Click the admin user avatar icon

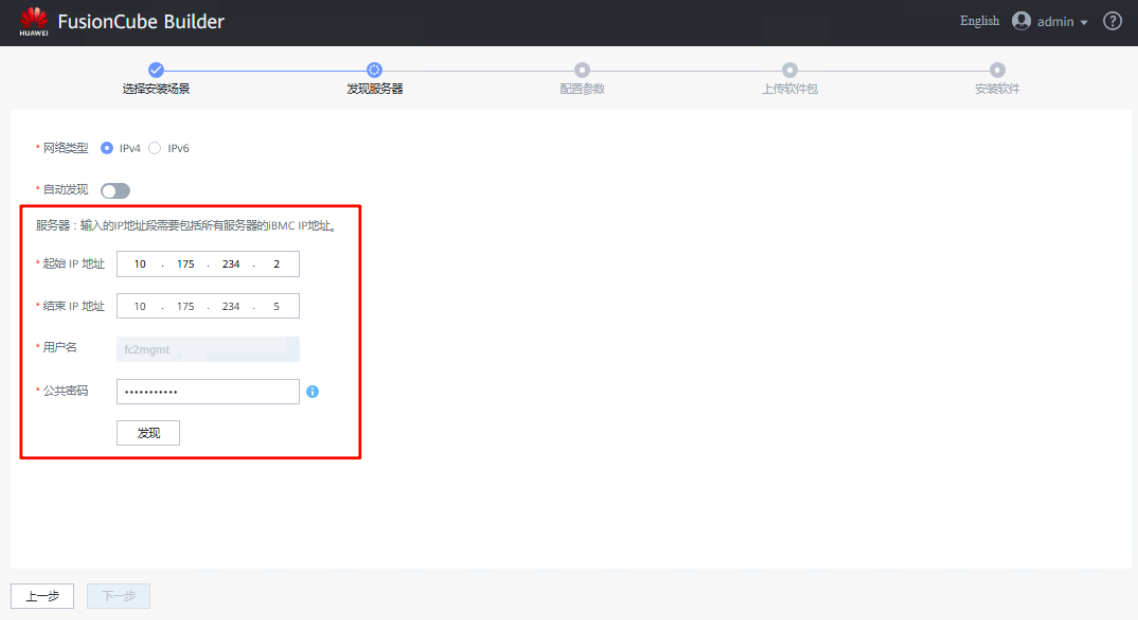tap(1021, 21)
